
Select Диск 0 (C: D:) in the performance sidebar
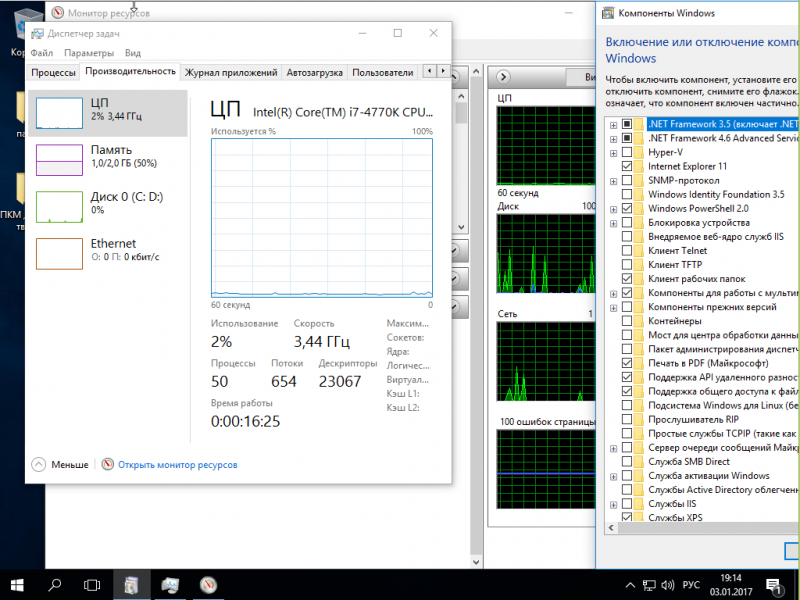pos(108,207)
